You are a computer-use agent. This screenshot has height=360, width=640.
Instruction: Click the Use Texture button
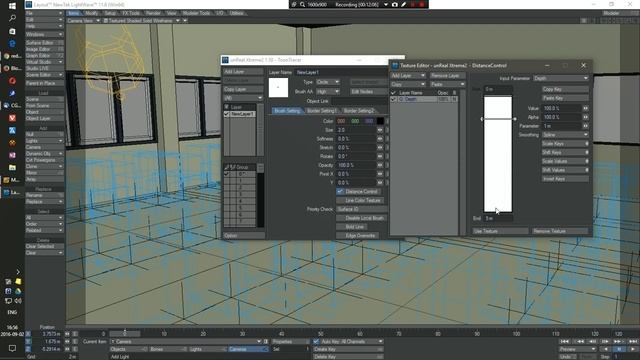[x=500, y=231]
